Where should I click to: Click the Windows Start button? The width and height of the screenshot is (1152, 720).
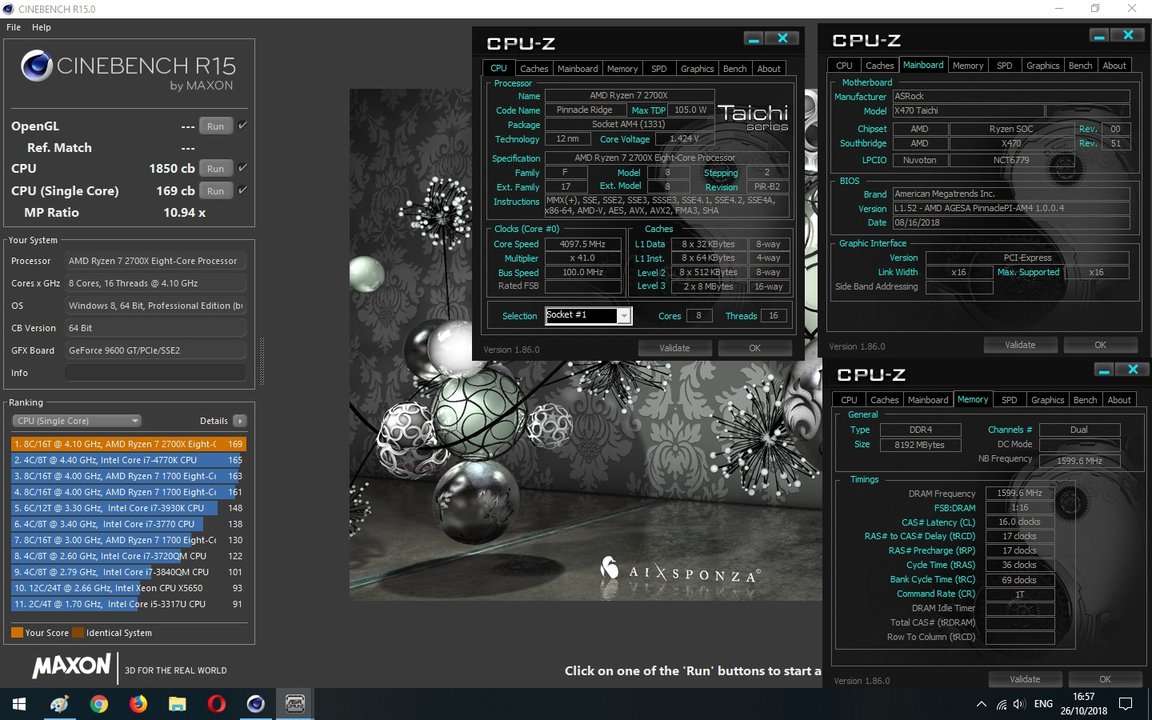(19, 704)
